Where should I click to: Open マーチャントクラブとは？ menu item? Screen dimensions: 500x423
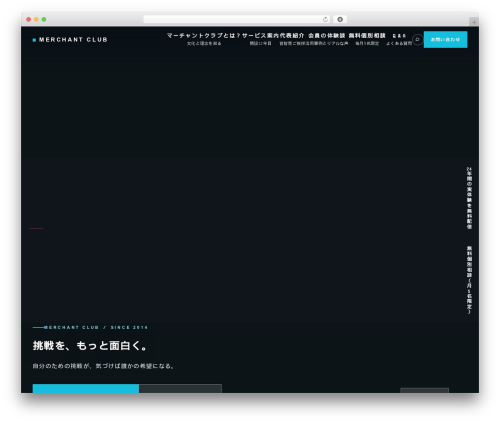click(204, 39)
